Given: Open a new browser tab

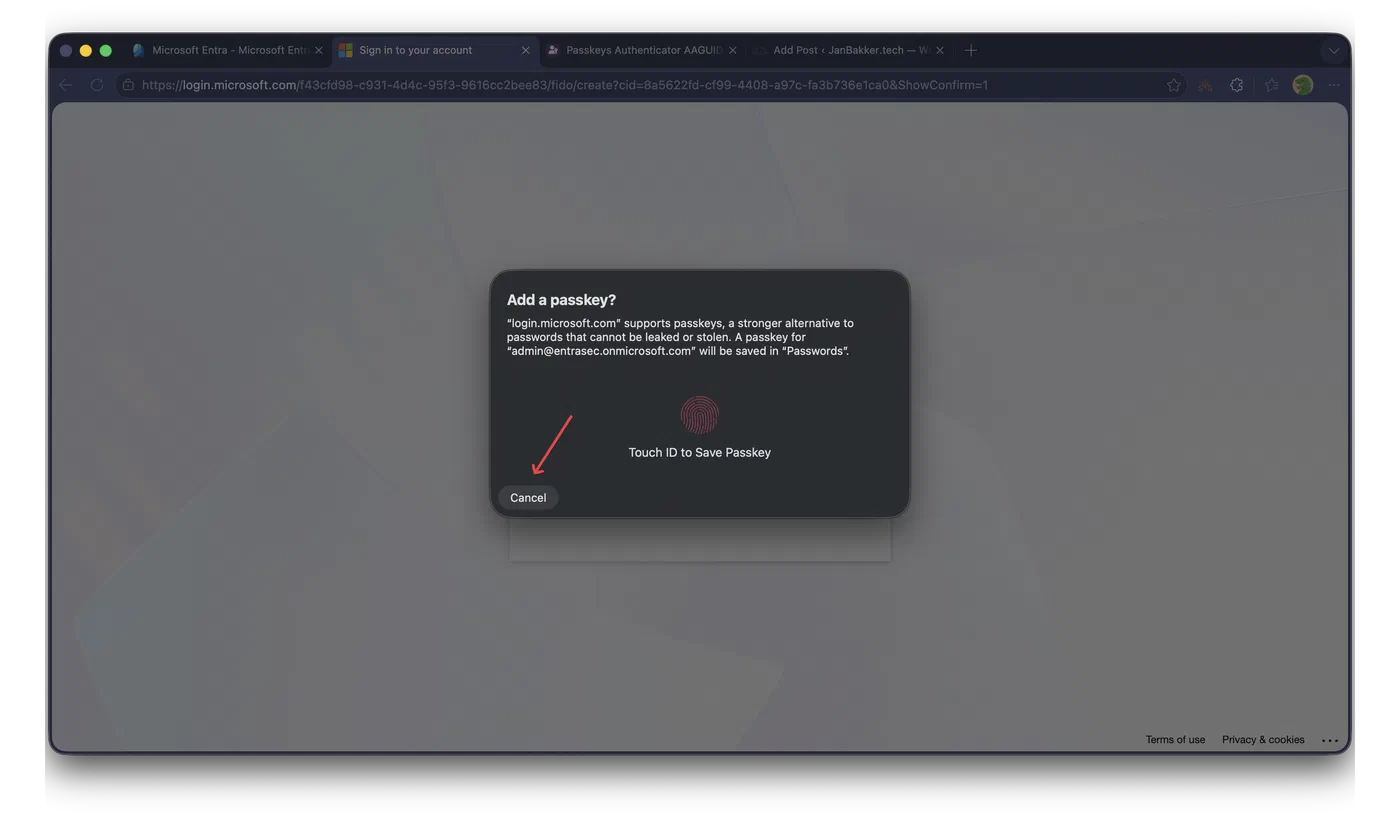Looking at the screenshot, I should click(970, 50).
